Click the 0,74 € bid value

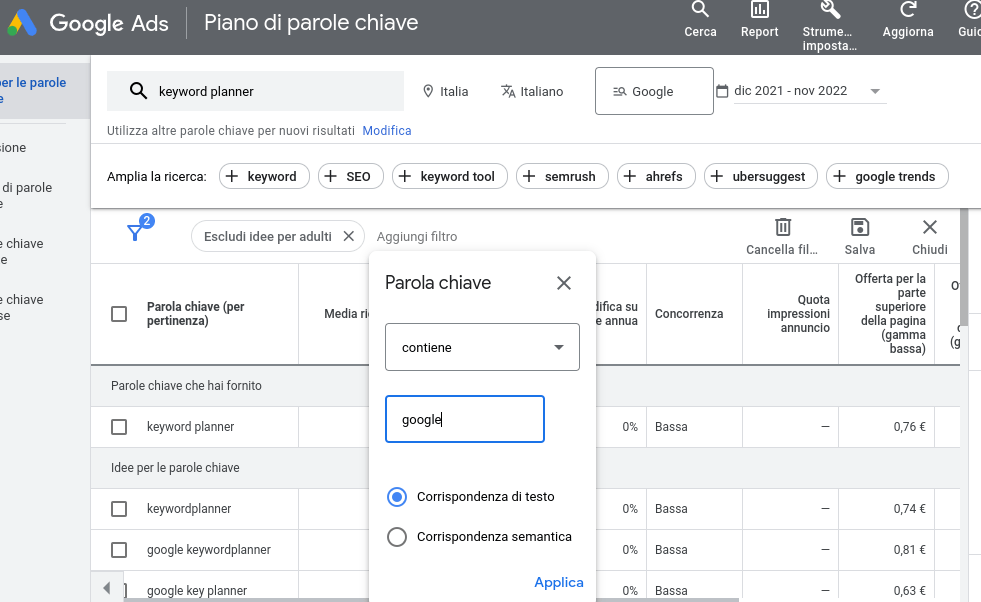tap(909, 509)
